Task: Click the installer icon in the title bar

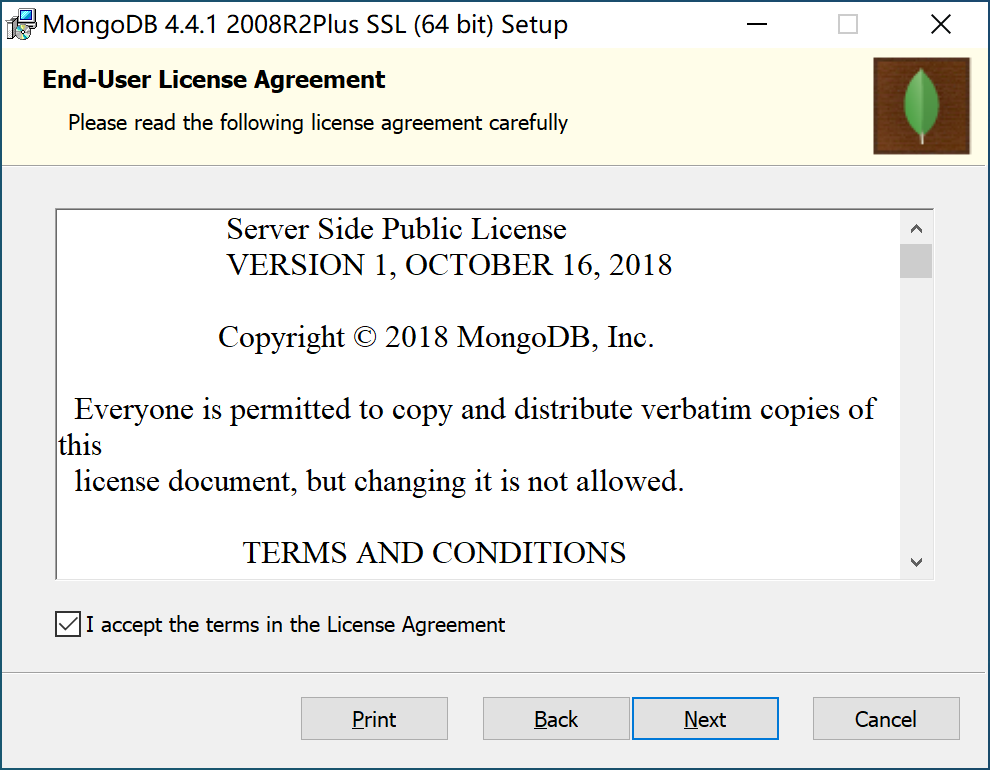Action: (21, 25)
